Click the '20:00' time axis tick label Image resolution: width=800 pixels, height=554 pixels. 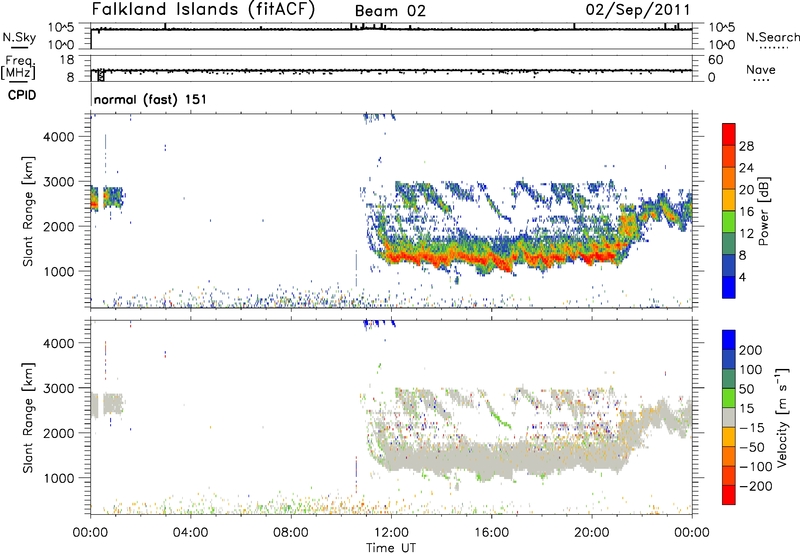point(592,533)
